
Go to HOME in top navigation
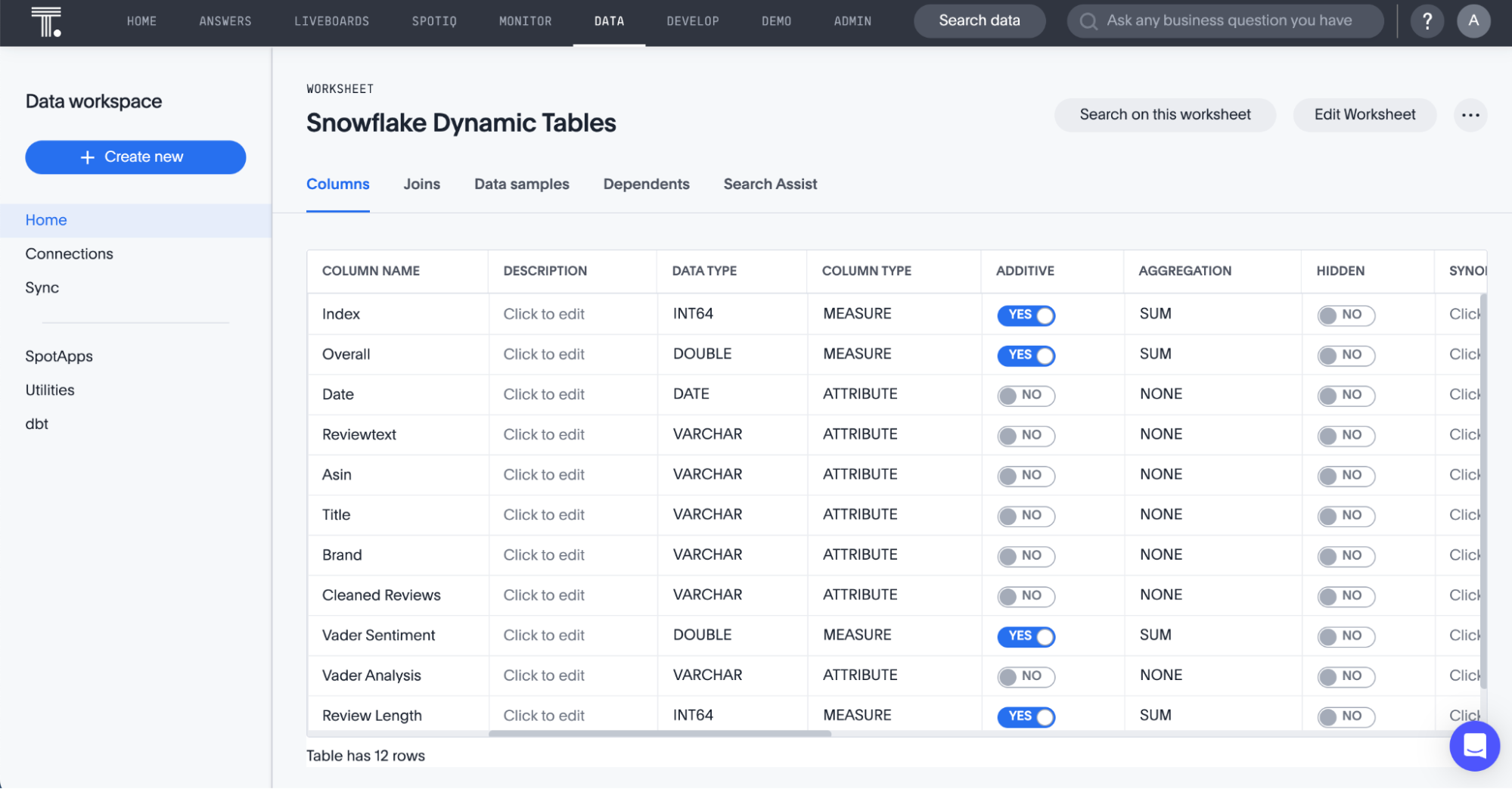coord(141,21)
